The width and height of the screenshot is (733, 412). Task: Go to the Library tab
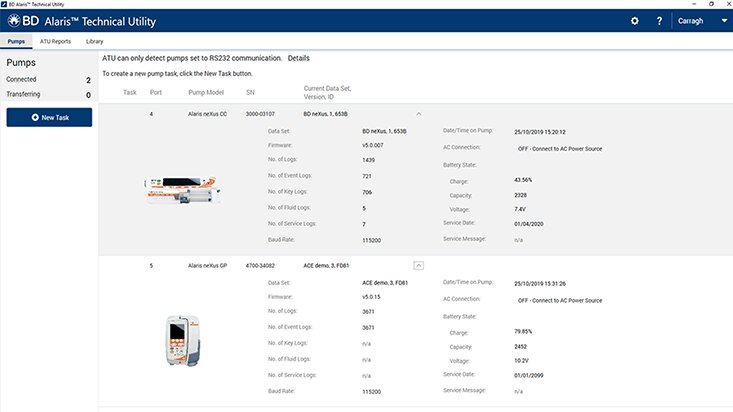[x=94, y=41]
